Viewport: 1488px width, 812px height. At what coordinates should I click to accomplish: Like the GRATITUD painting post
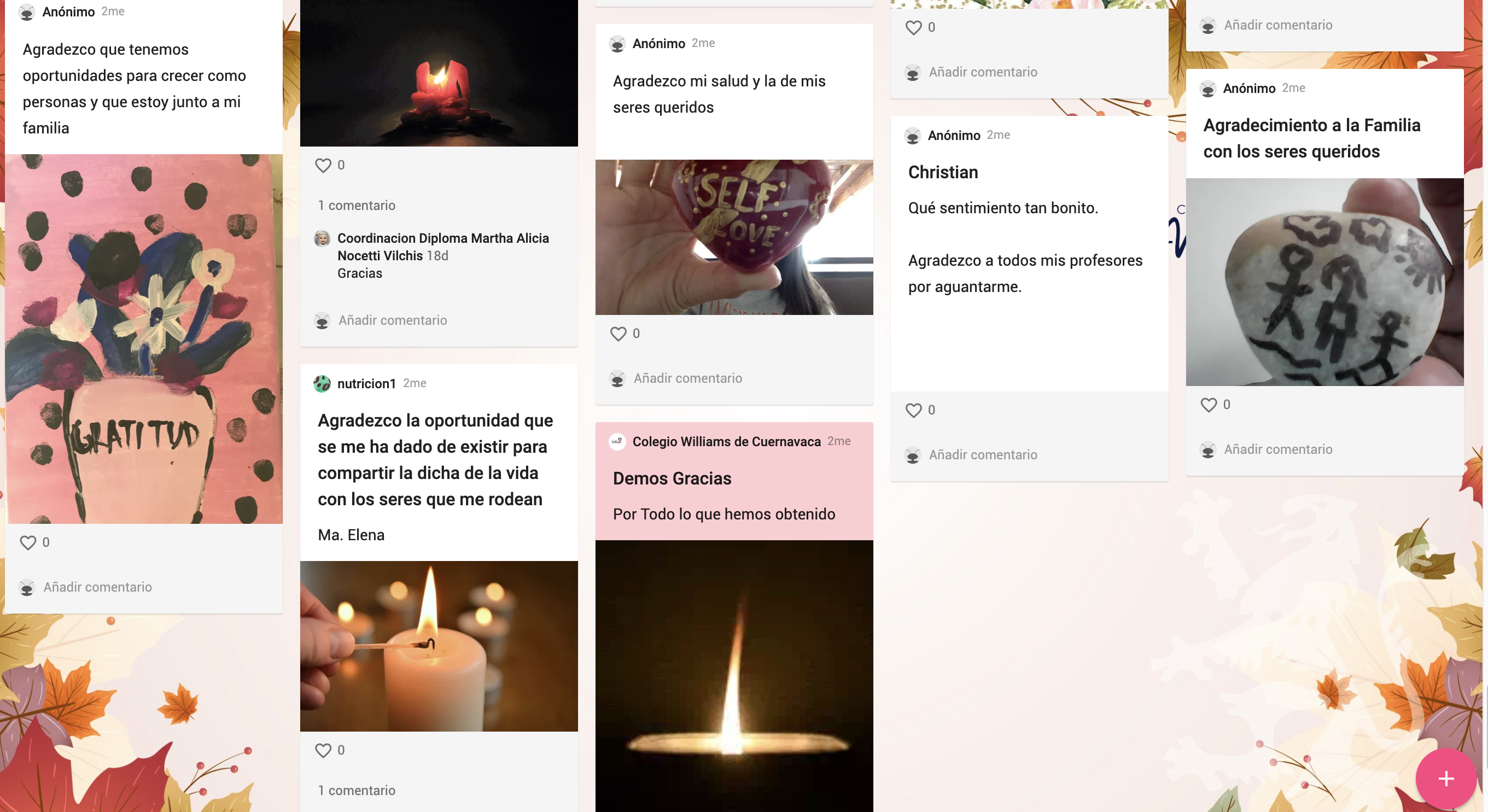click(x=28, y=543)
